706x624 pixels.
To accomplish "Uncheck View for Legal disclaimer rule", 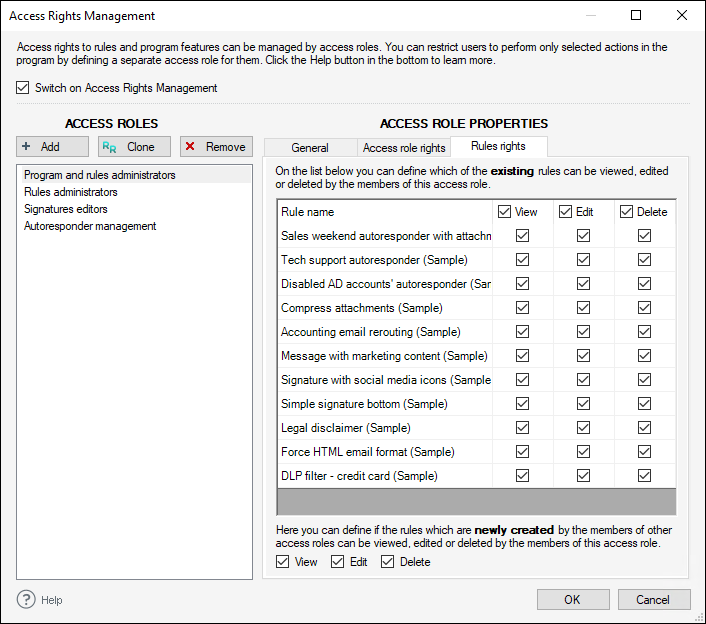I will pyautogui.click(x=522, y=428).
